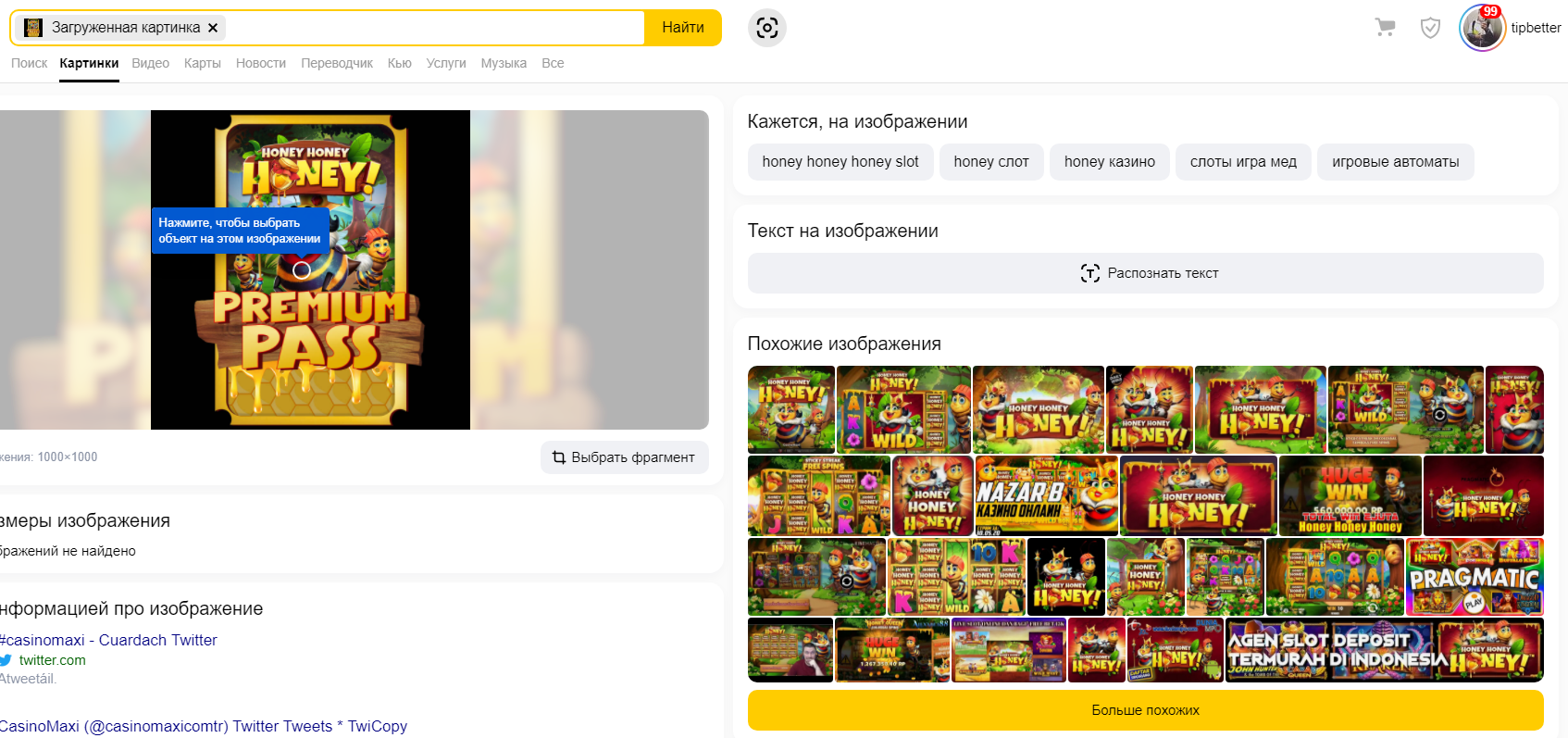Open the NAZAR B казино онлайн thumbnail
This screenshot has height=738, width=1568.
coord(1046,495)
